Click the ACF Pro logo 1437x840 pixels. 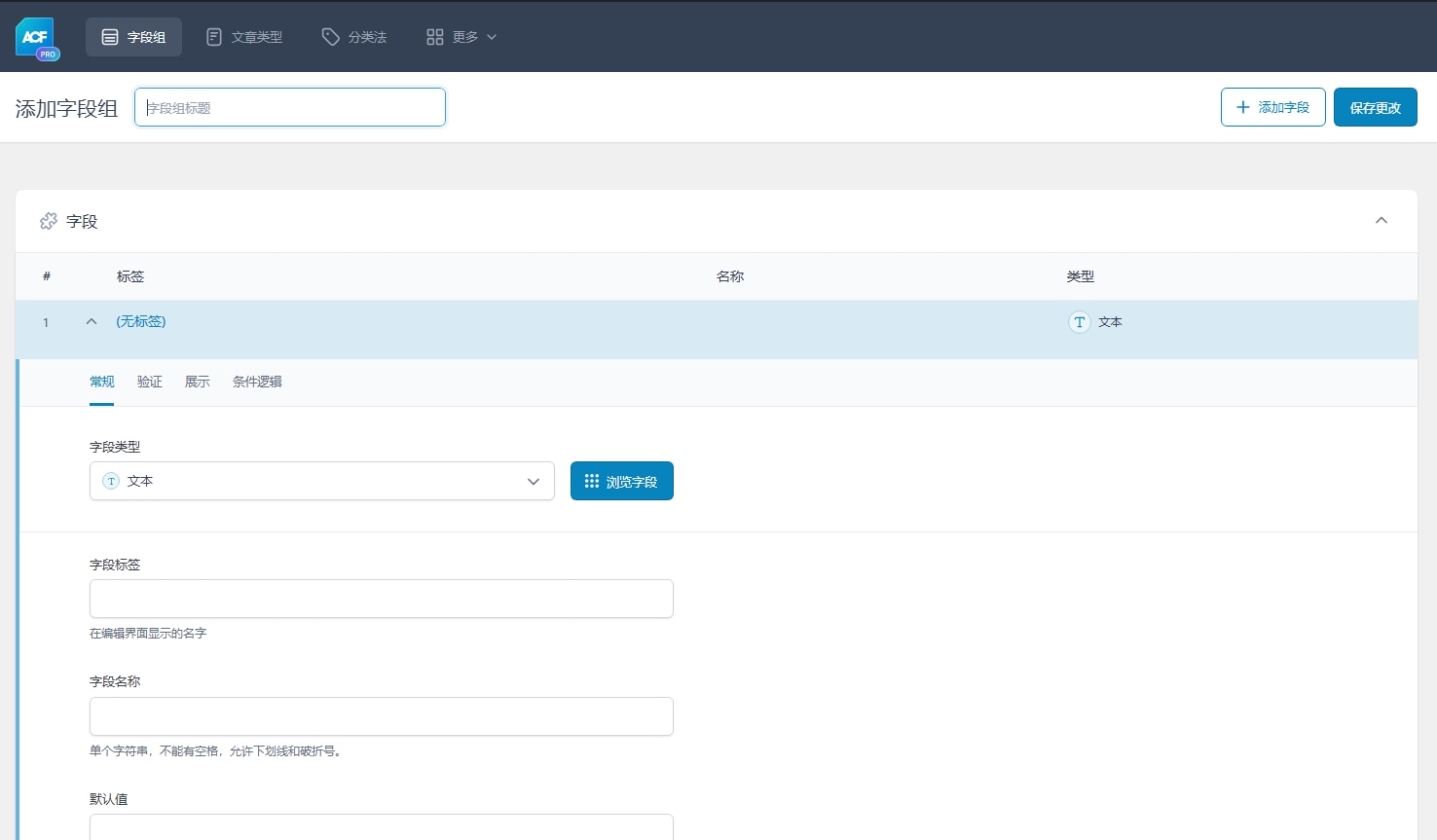[x=35, y=36]
